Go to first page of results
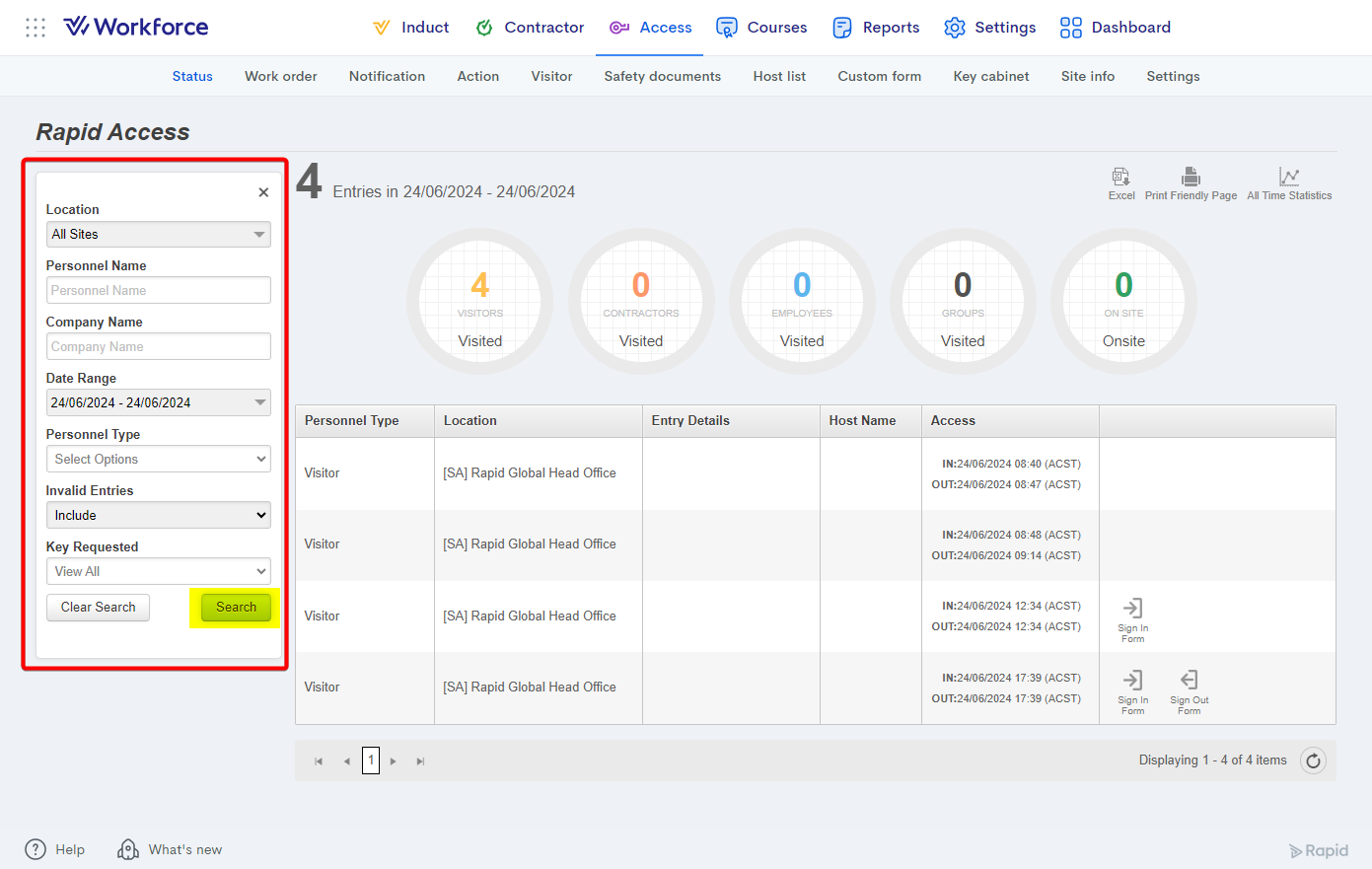This screenshot has width=1372, height=869. click(x=319, y=761)
